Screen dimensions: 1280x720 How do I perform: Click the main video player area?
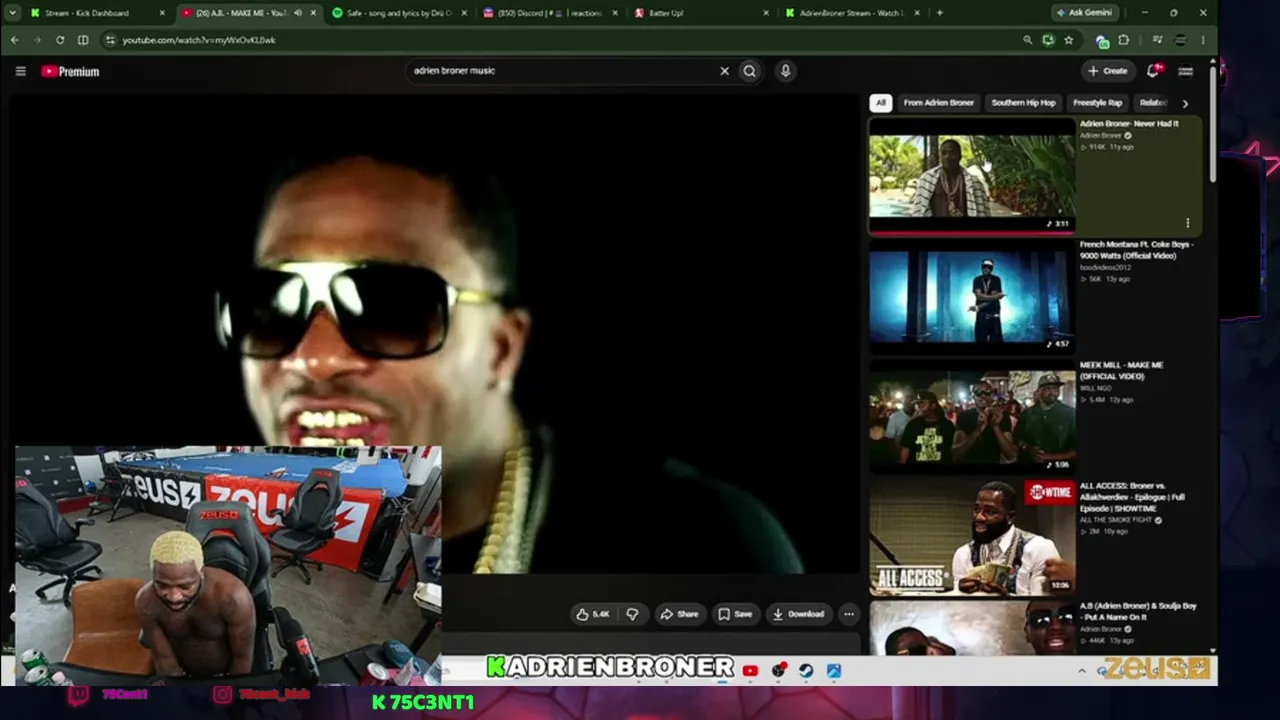click(435, 333)
